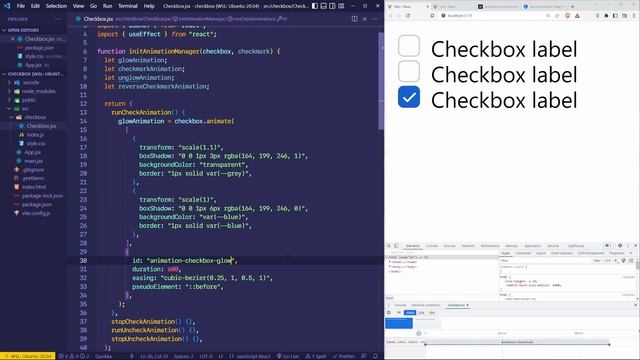The height and width of the screenshot is (360, 640).
Task: Click the Styles filter input
Action: (545, 260)
